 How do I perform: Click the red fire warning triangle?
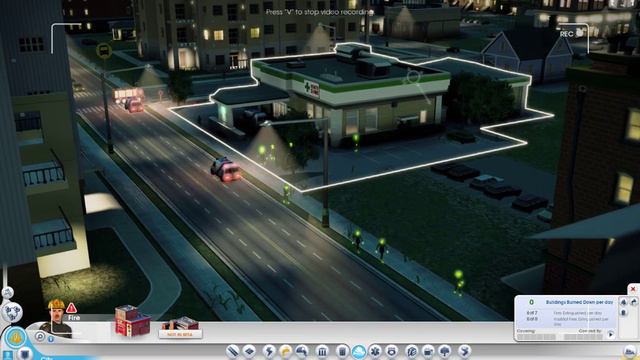click(71, 308)
